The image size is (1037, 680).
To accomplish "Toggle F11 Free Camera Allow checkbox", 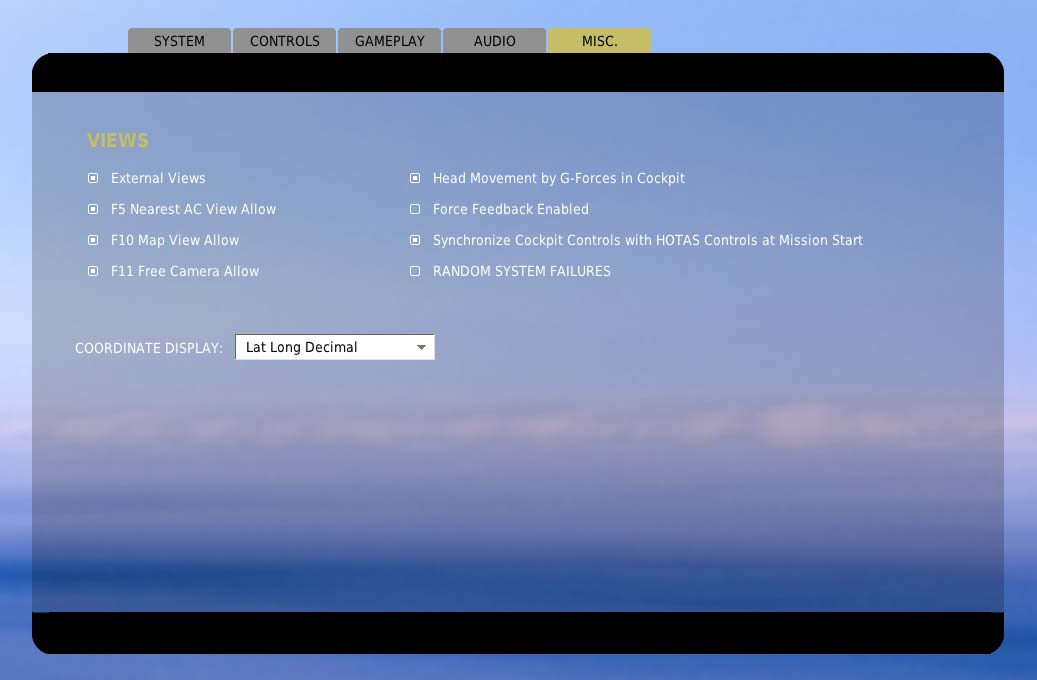I will (93, 271).
